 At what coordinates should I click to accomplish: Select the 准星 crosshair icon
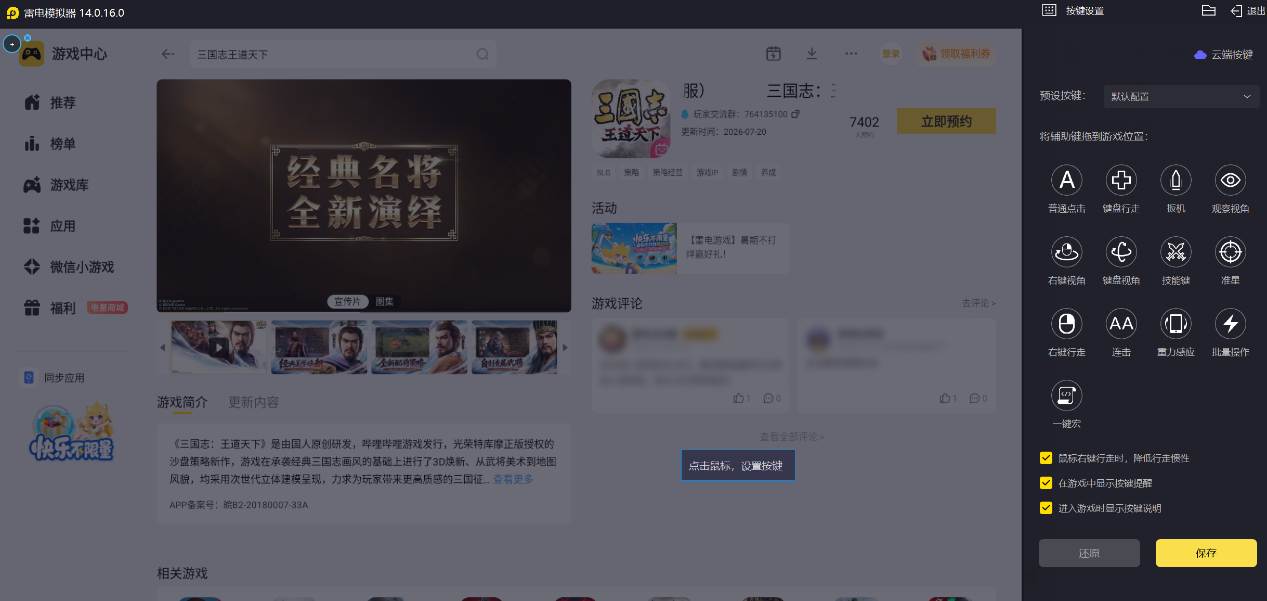click(x=1230, y=252)
